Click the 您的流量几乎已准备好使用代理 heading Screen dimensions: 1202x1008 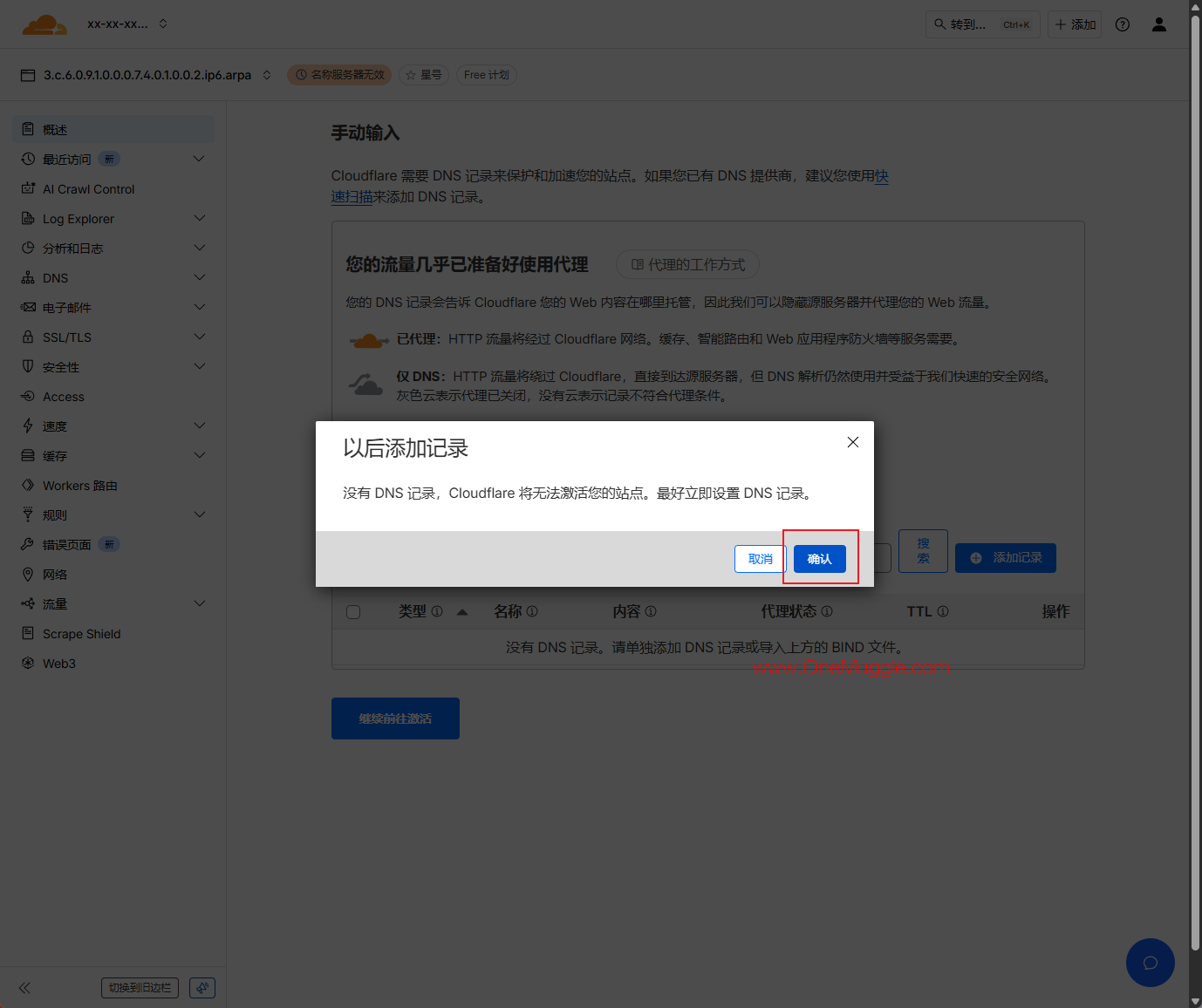467,264
